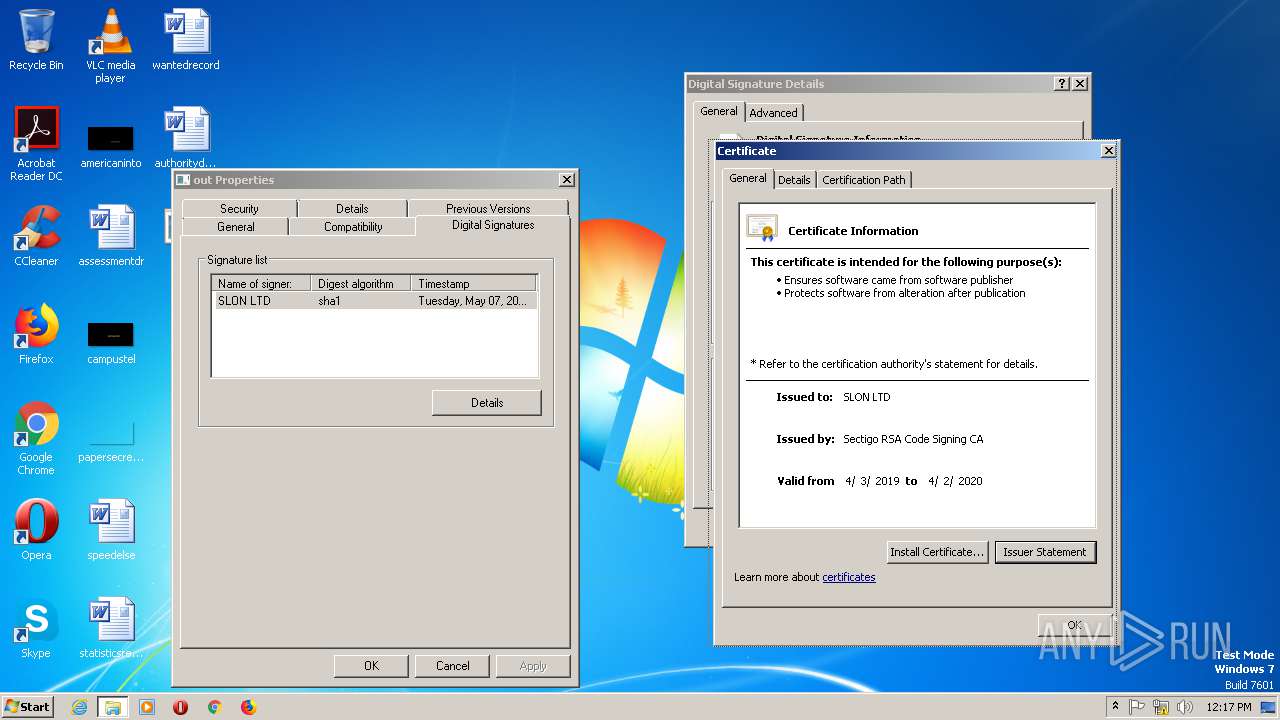Select the papersecre desktop file
This screenshot has height=720, width=1280.
[x=111, y=440]
